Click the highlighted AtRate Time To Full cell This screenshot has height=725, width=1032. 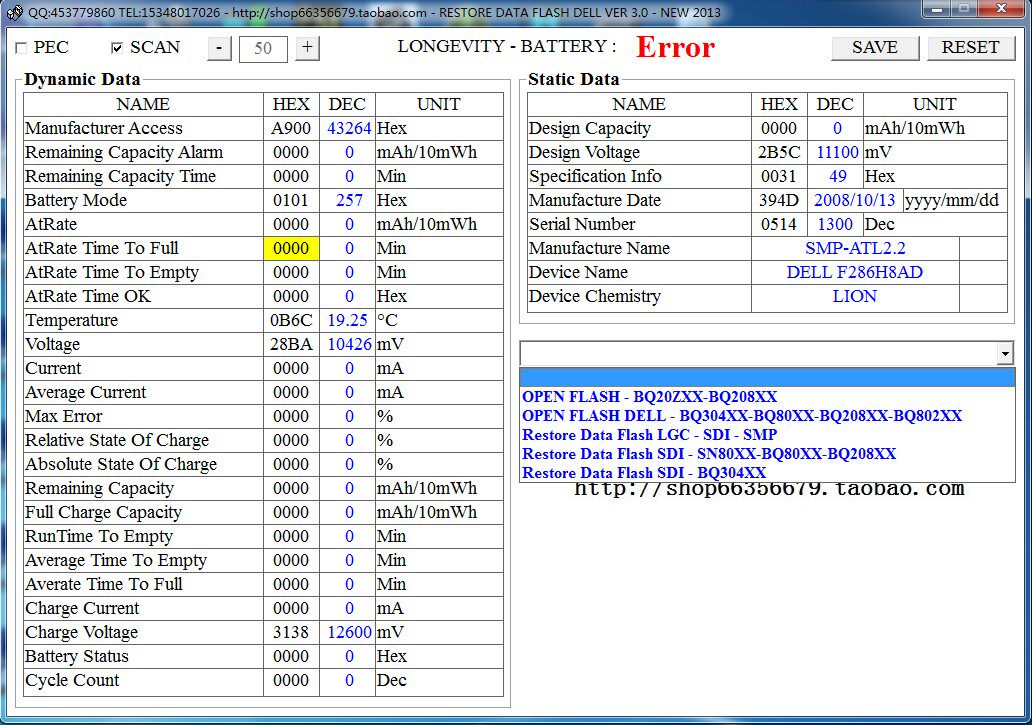[290, 248]
